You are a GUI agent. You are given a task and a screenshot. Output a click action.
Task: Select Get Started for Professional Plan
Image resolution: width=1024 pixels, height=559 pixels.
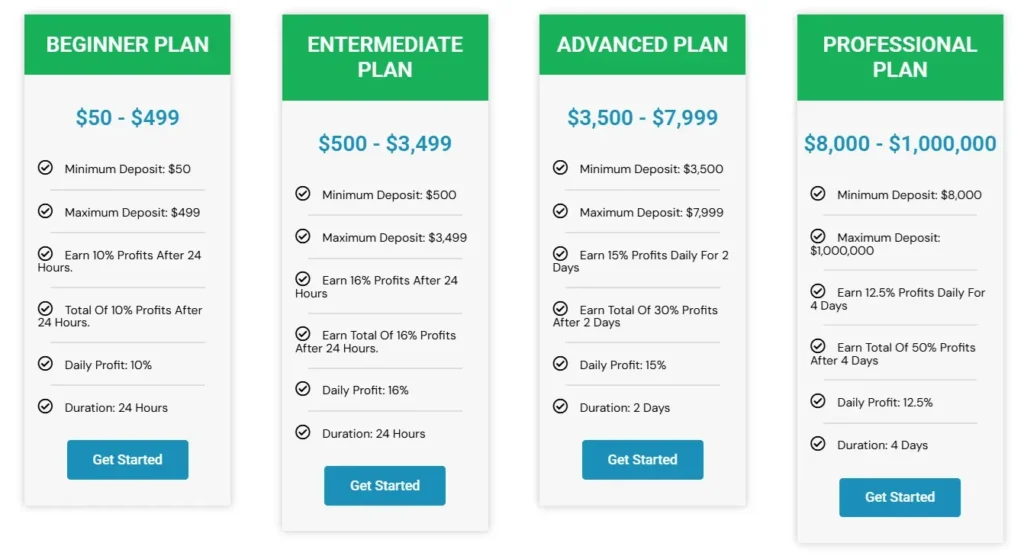point(899,497)
